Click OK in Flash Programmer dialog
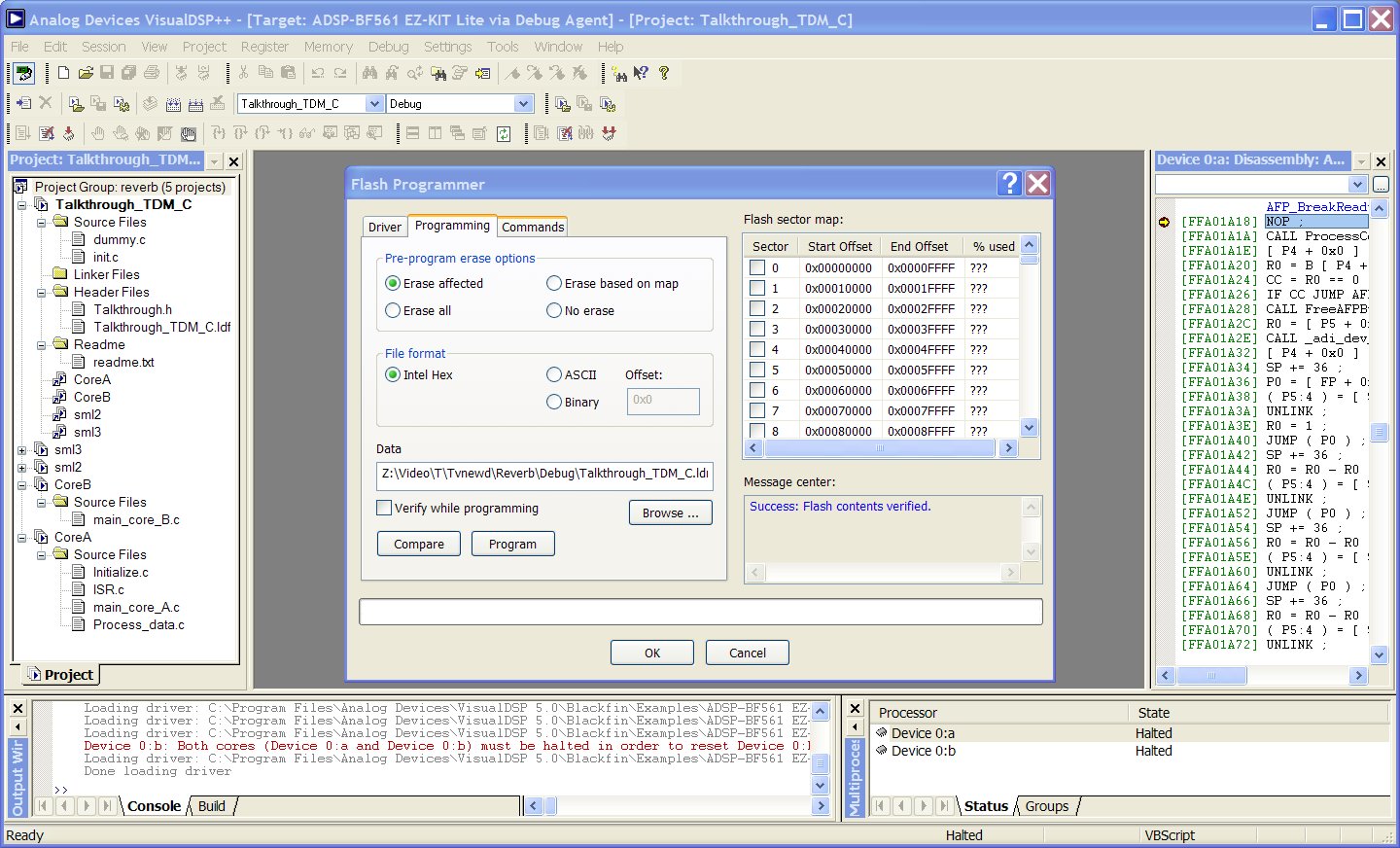This screenshot has width=1400, height=848. point(652,653)
